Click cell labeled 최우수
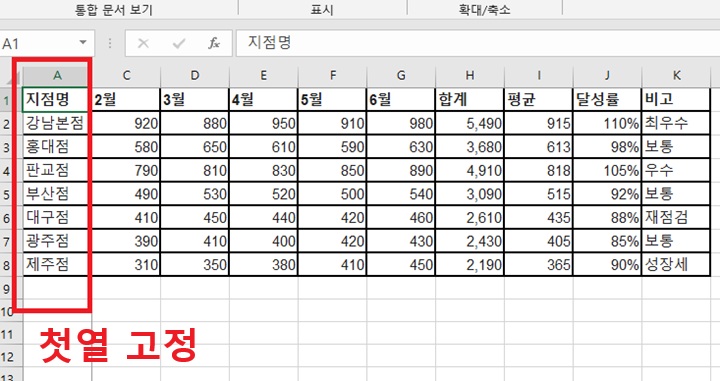Image resolution: width=720 pixels, height=381 pixels. pos(676,123)
